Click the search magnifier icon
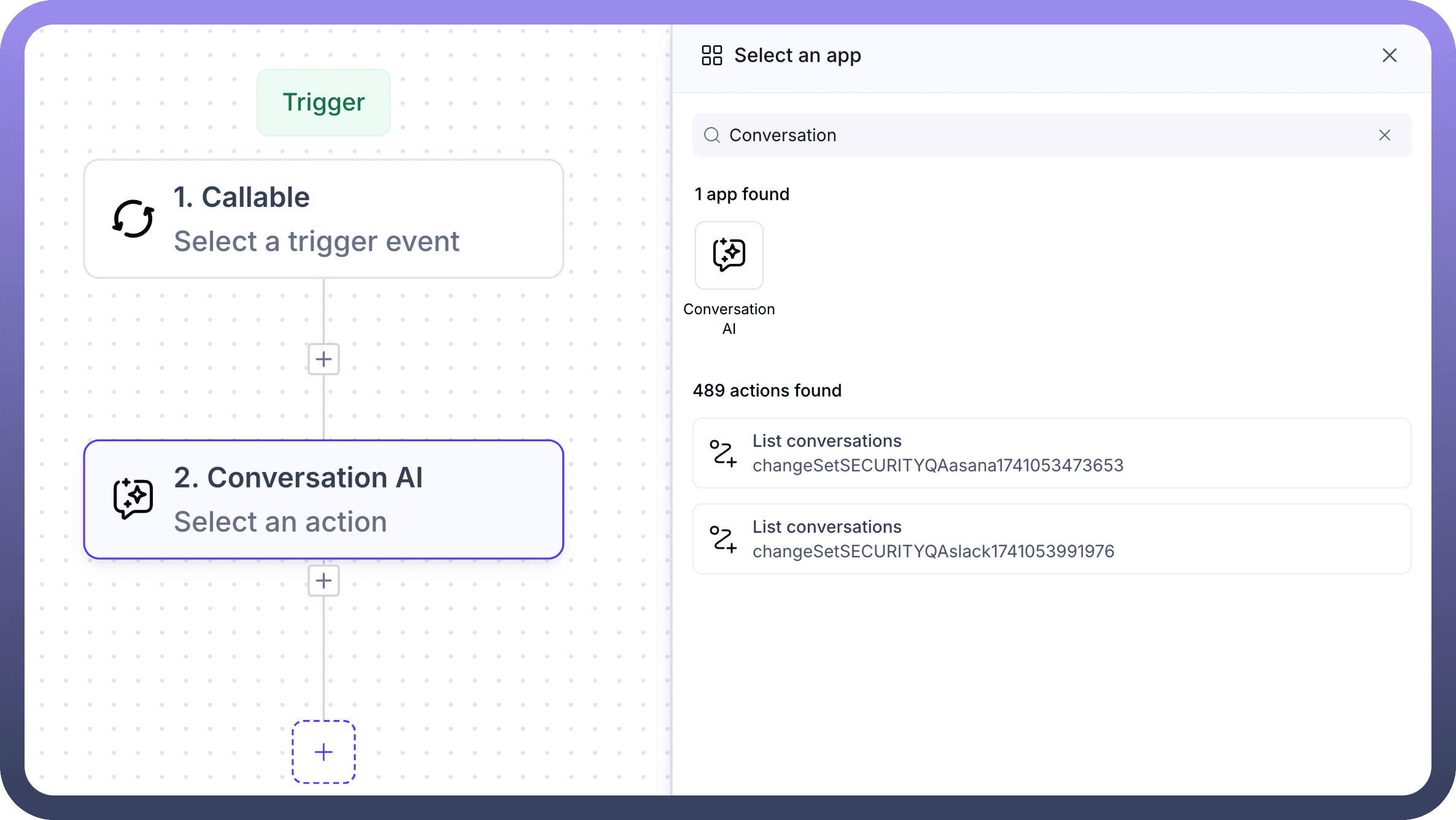Image resolution: width=1456 pixels, height=820 pixels. (x=711, y=135)
